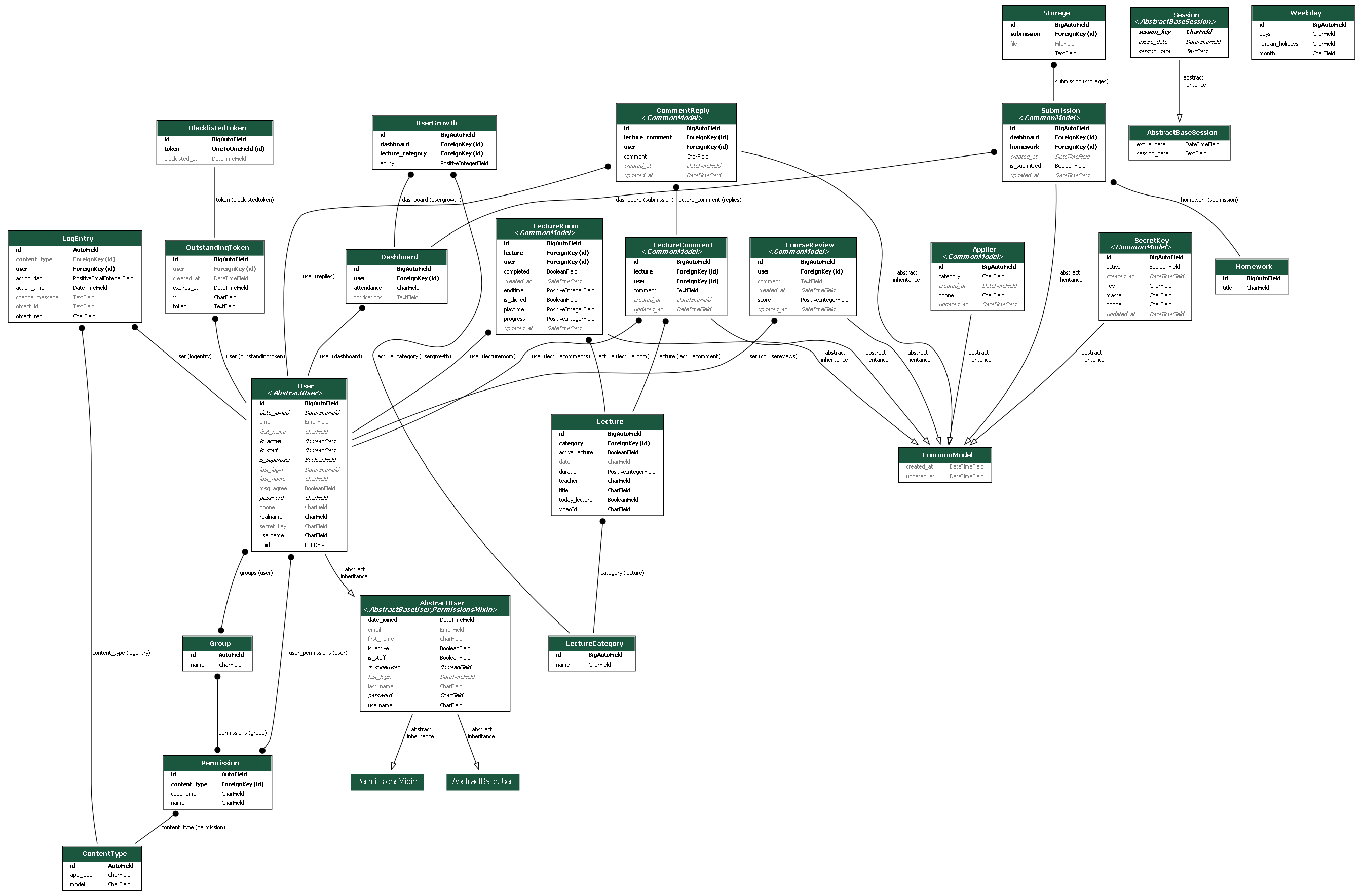Click the codename field in Permission table
1363x896 pixels.
183,794
